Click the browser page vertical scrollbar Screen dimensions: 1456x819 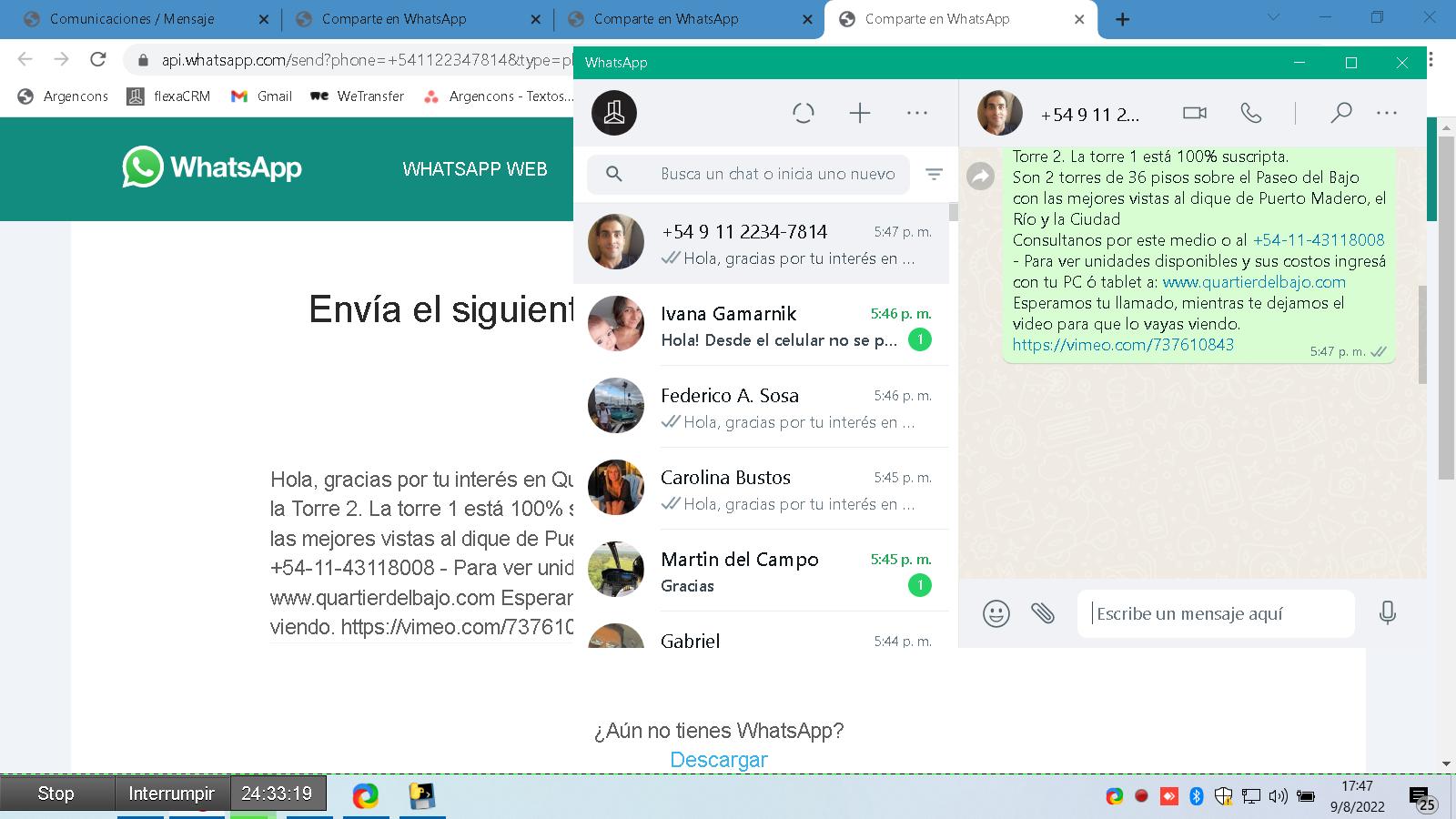1446,309
